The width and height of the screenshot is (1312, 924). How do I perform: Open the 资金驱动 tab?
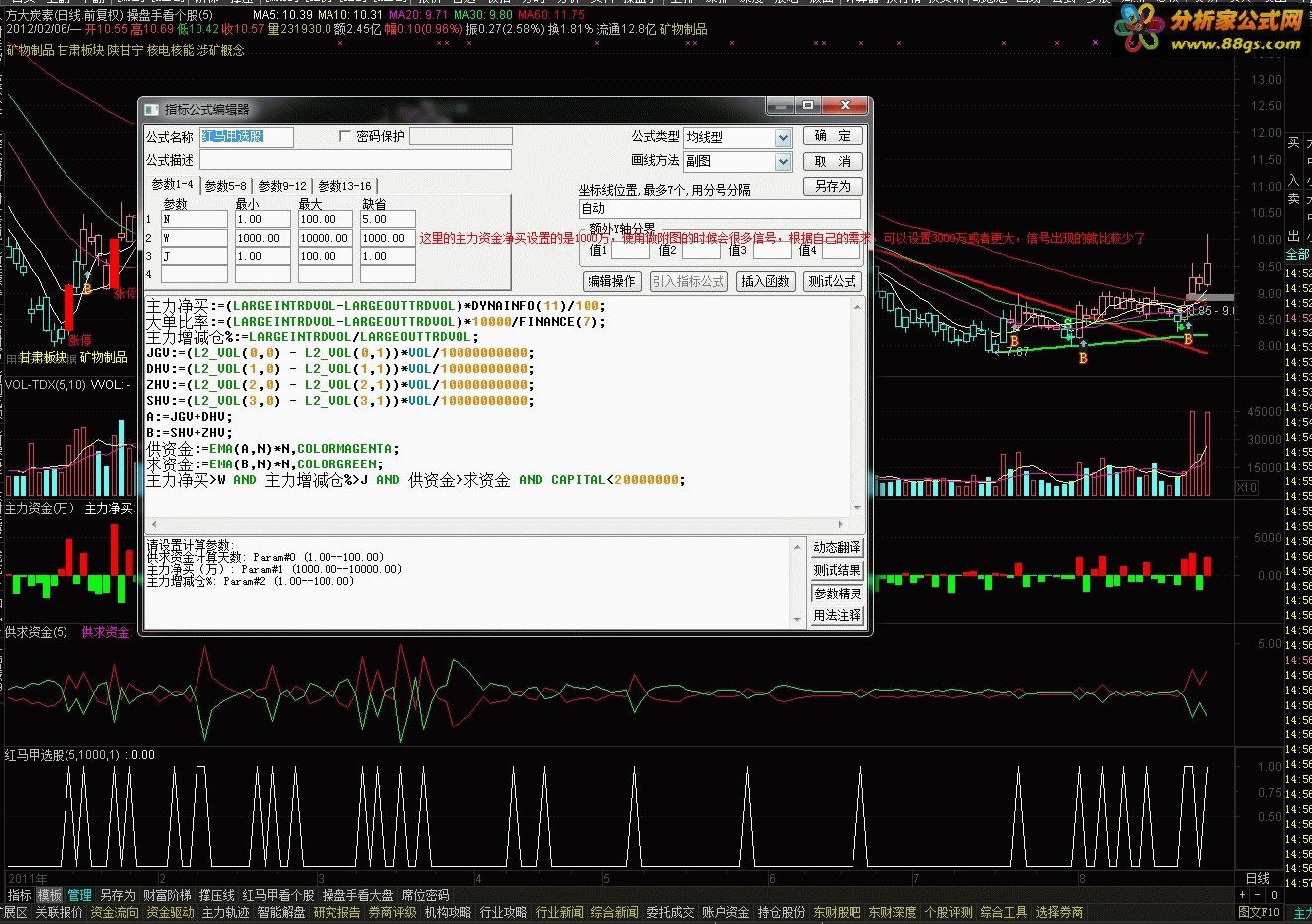tap(171, 912)
